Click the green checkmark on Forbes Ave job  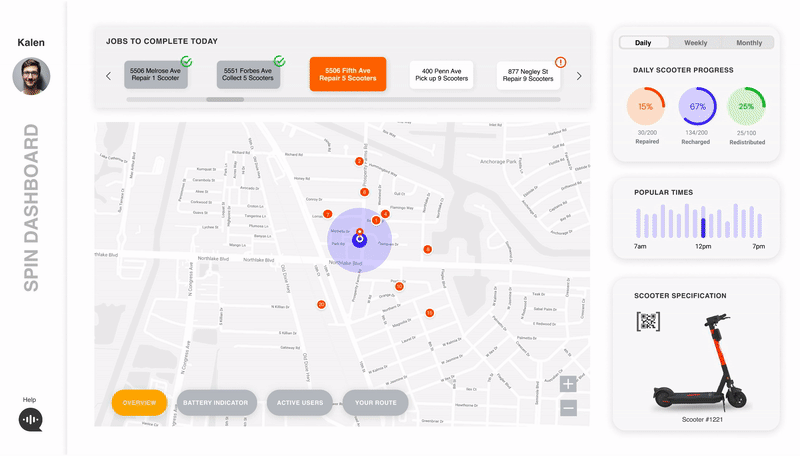279,61
